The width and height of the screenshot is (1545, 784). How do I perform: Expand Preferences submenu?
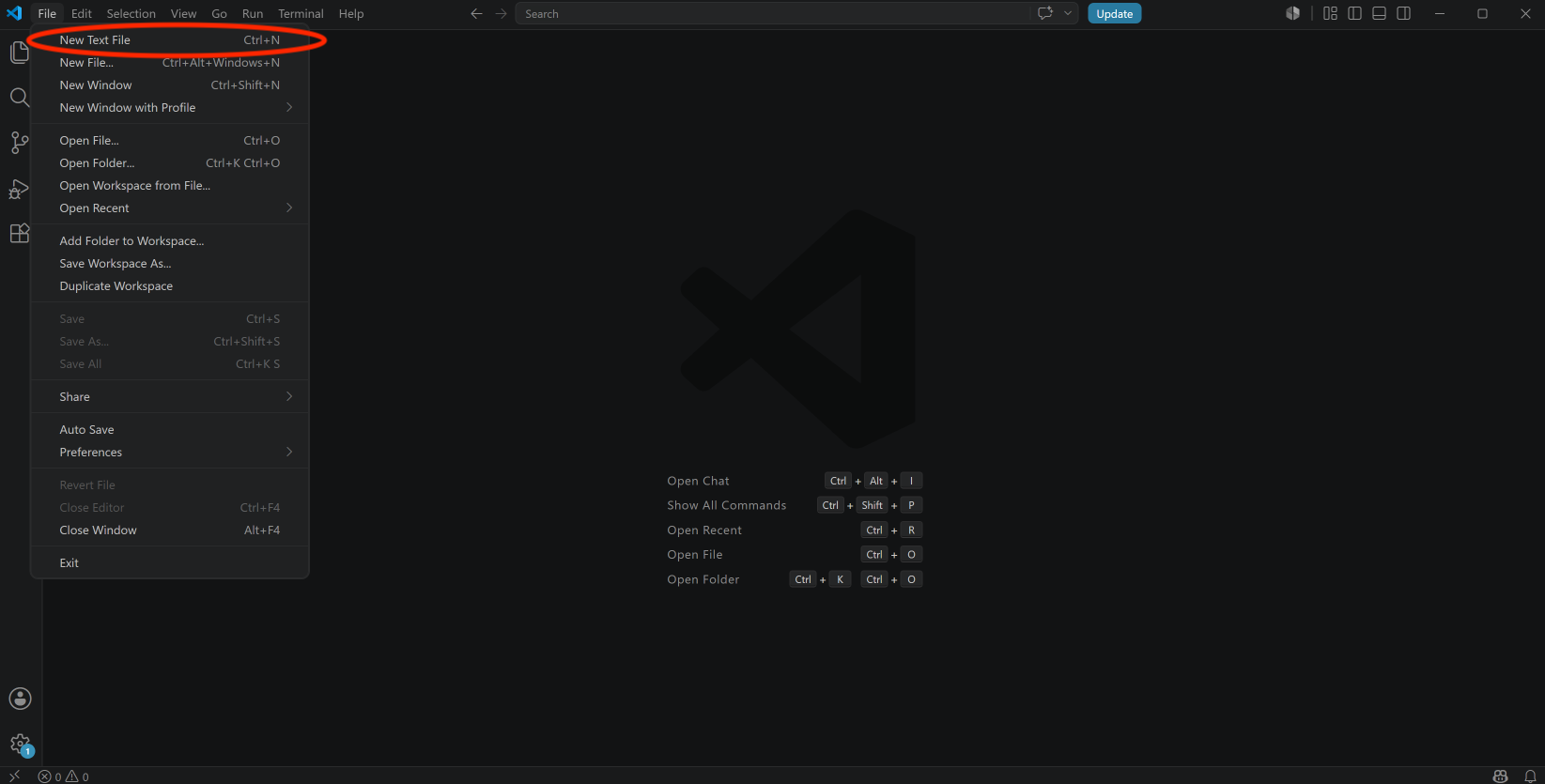point(170,453)
